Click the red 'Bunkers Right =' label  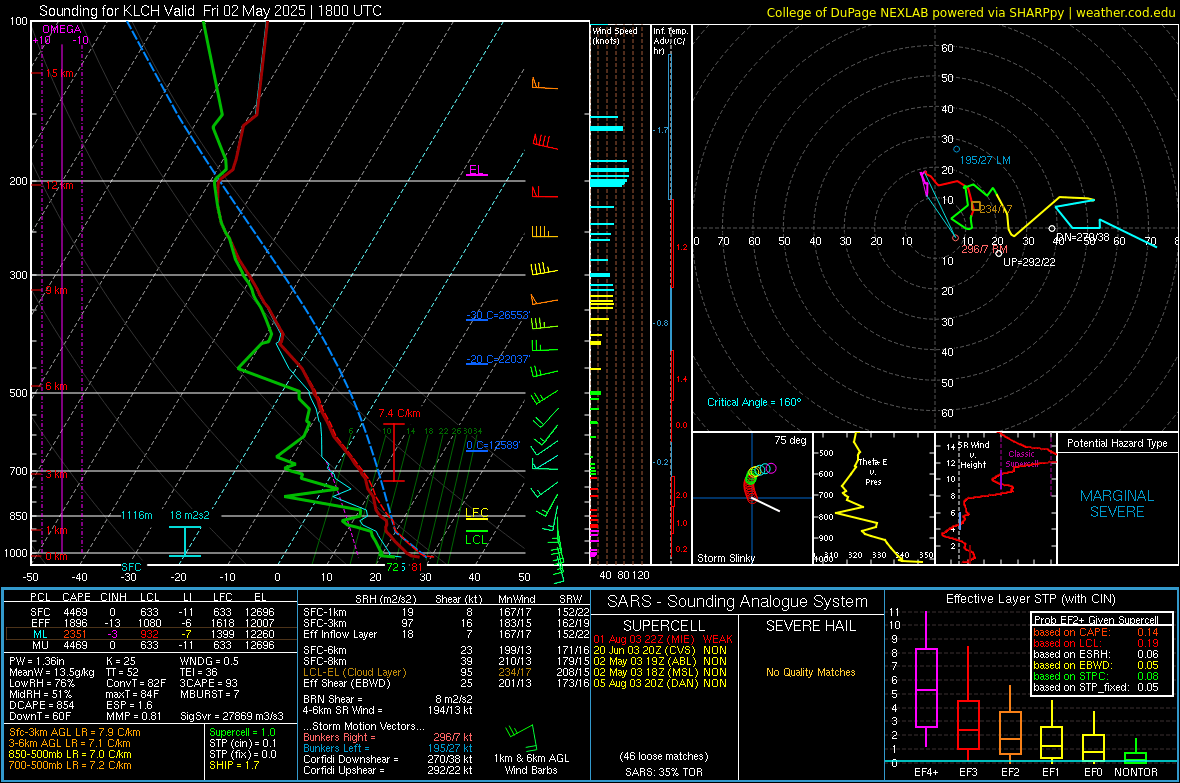click(339, 737)
